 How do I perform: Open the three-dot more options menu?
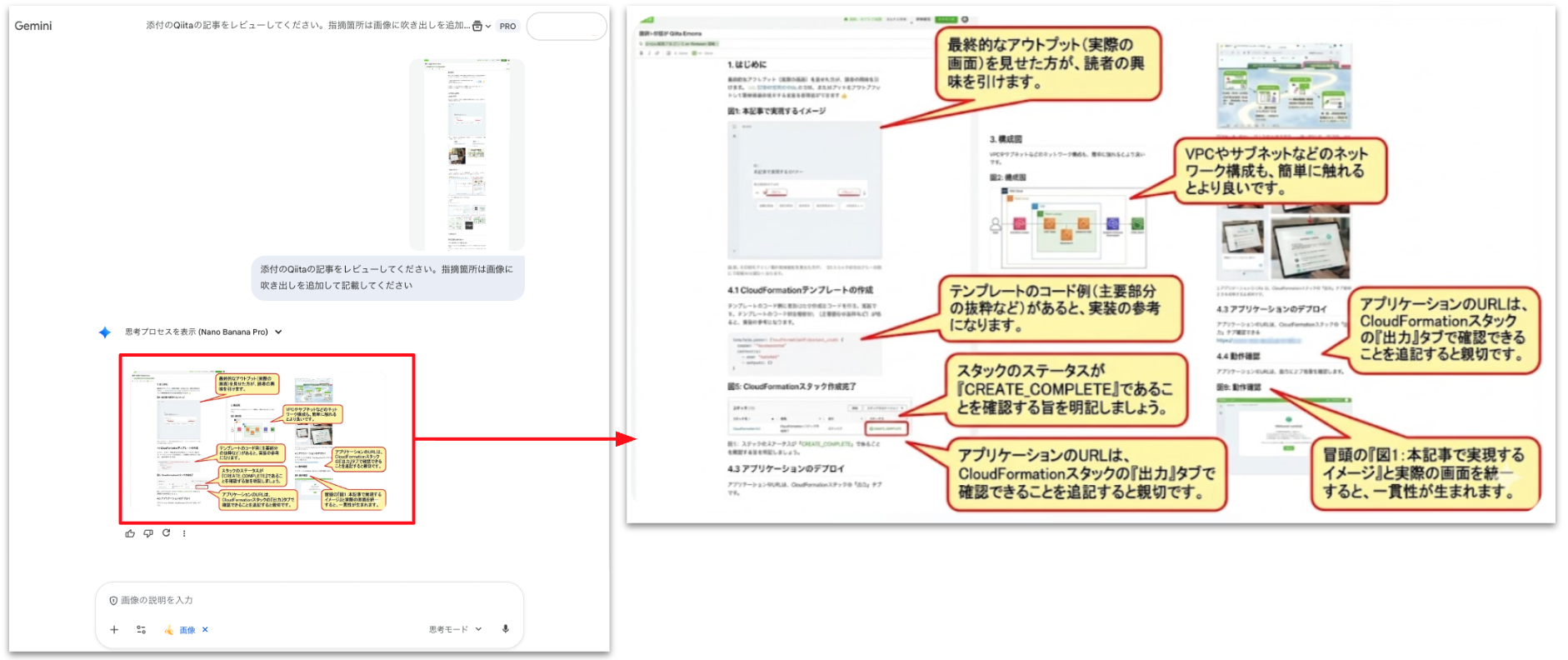[184, 533]
